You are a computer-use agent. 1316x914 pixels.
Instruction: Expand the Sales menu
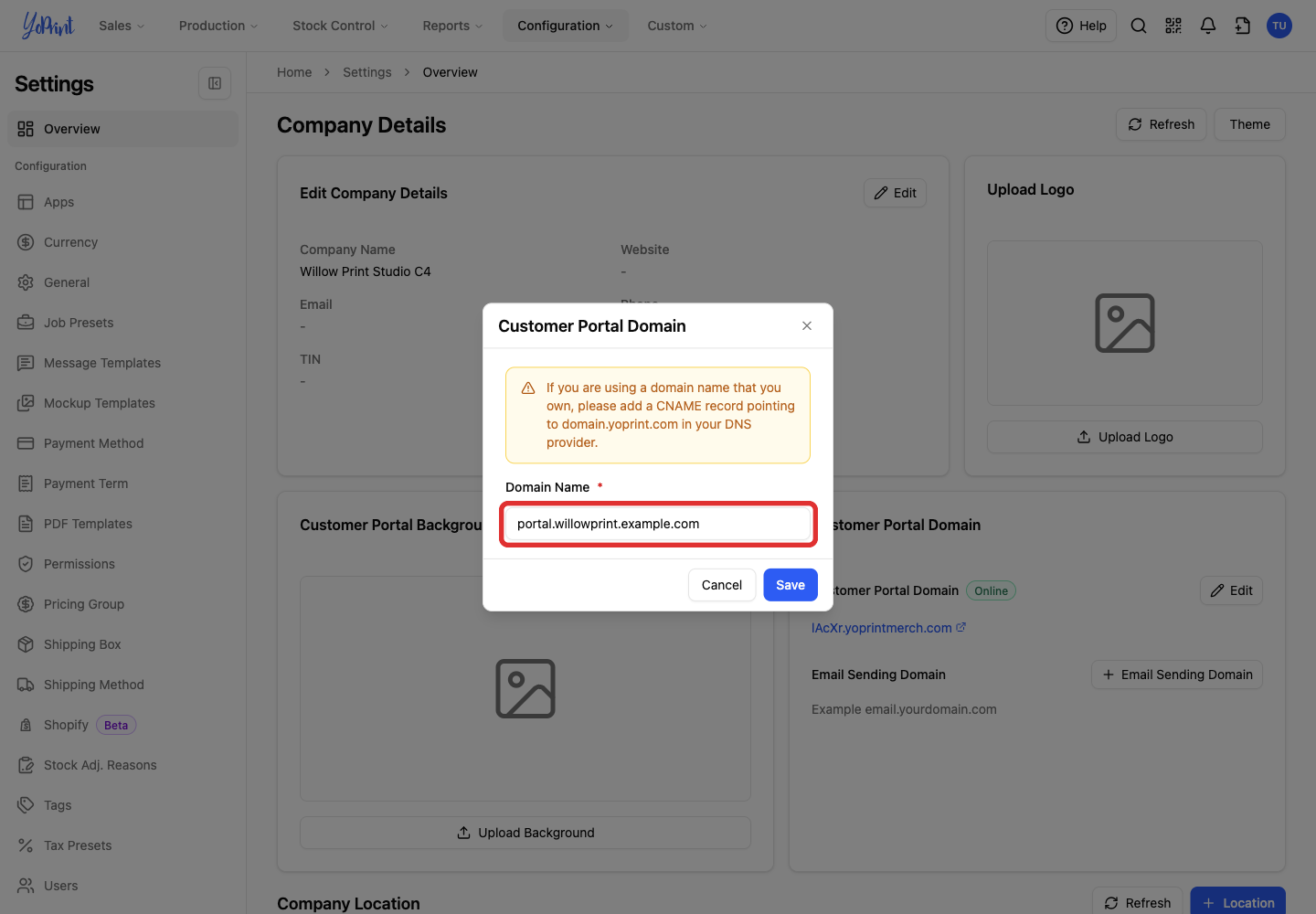coord(122,26)
